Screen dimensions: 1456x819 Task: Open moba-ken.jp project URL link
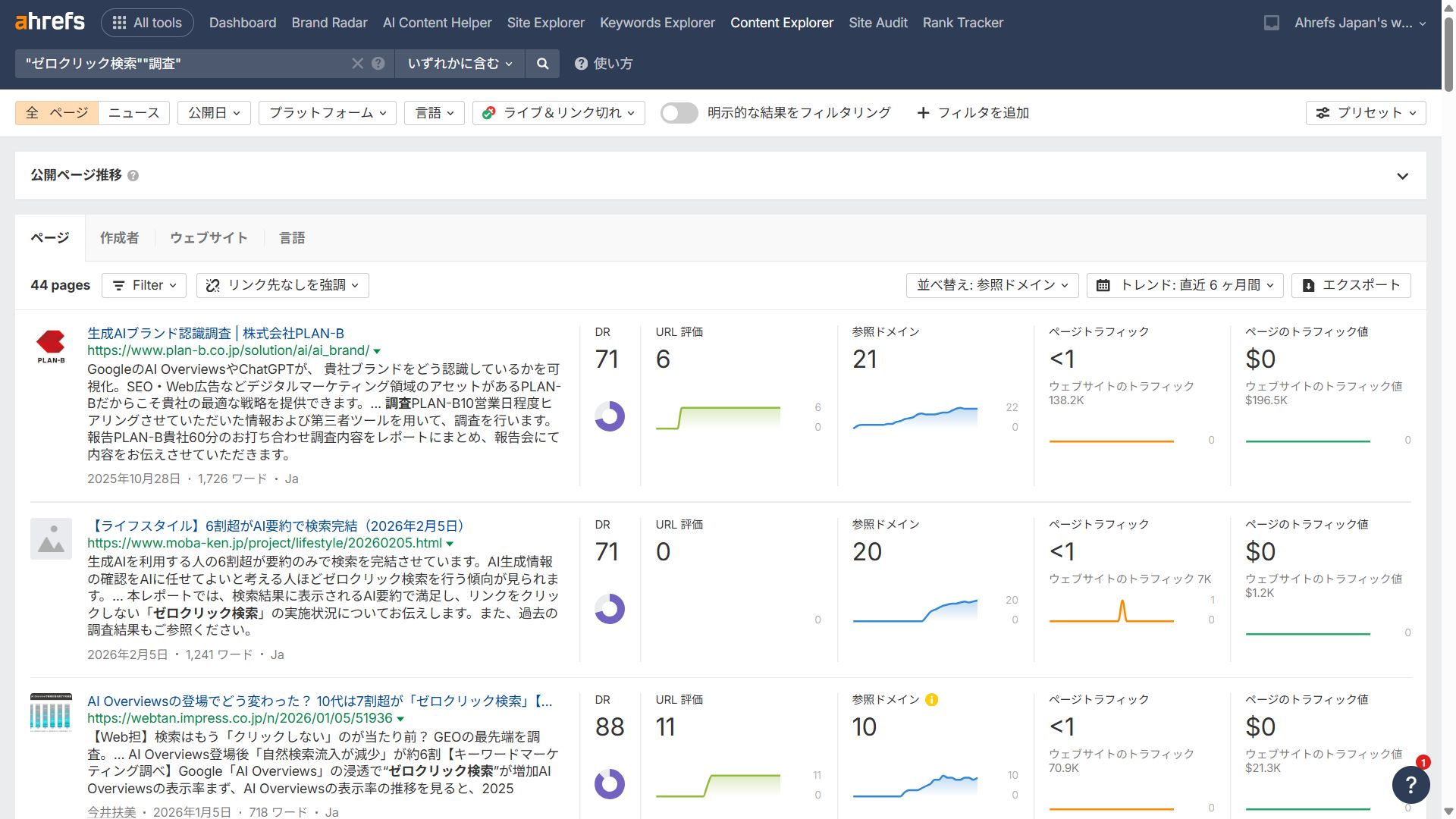[265, 544]
